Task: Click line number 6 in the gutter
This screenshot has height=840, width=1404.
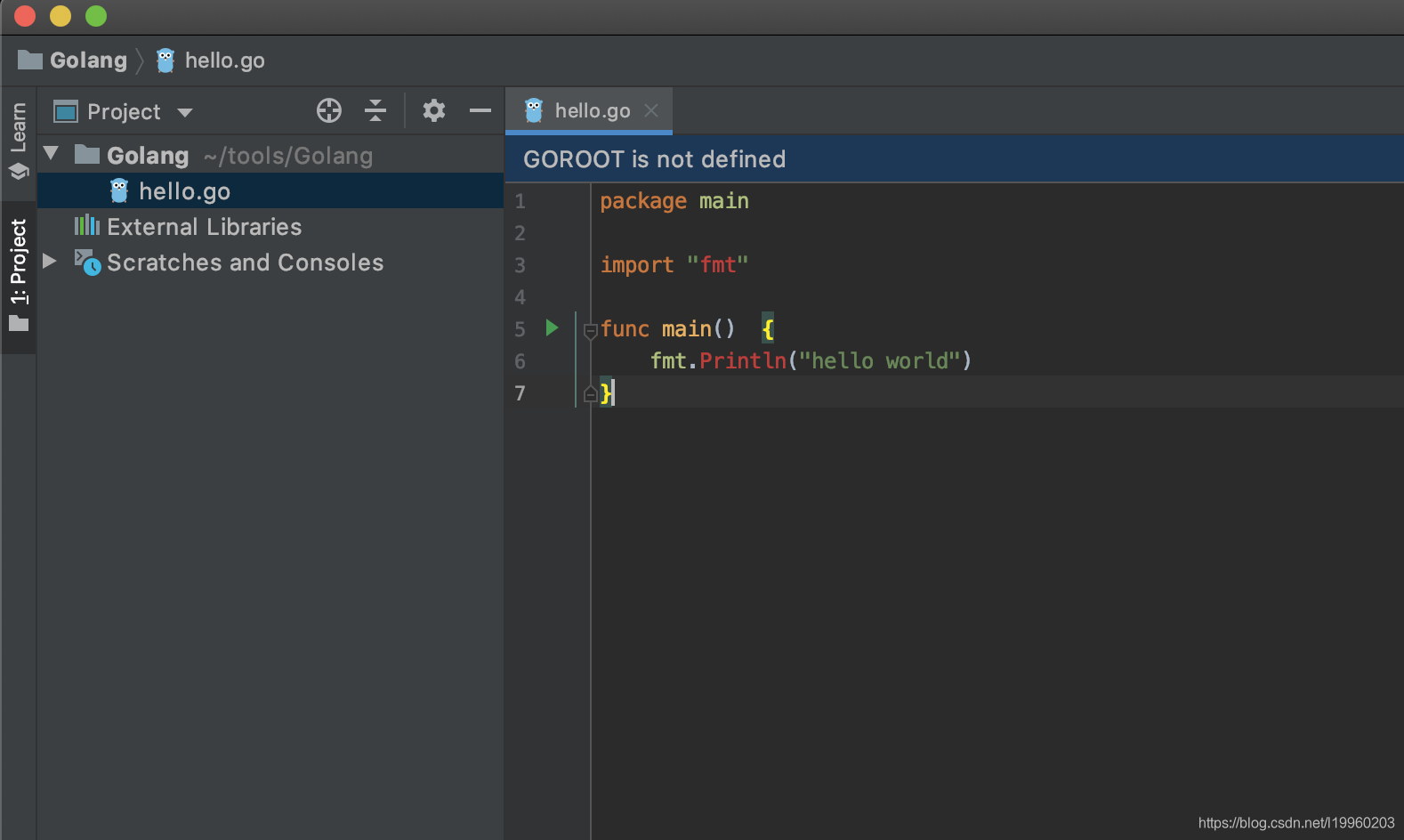Action: [x=520, y=361]
